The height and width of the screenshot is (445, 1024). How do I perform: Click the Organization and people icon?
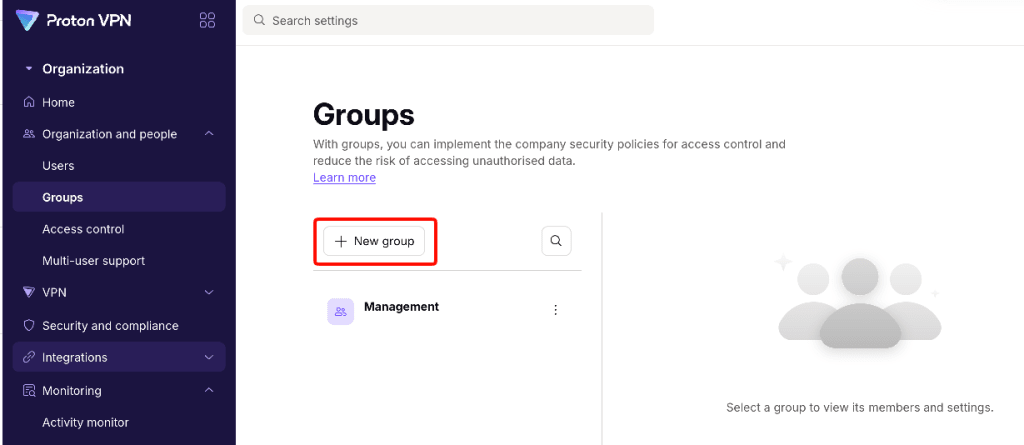point(29,134)
